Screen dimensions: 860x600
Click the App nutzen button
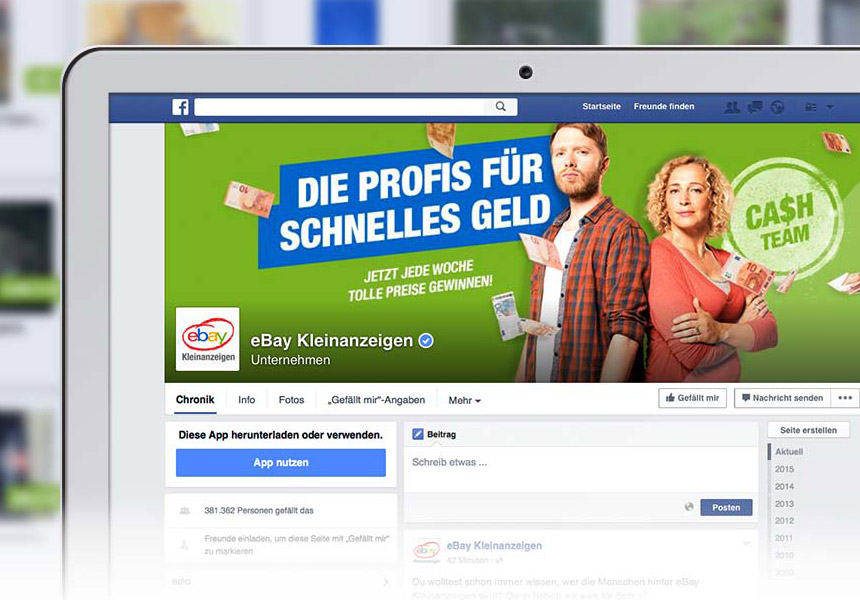click(x=281, y=462)
